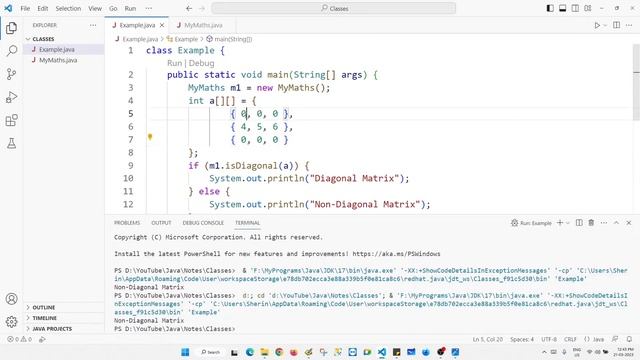
Task: Open the aka.ms/PSWindows link in terminal
Action: [396, 254]
